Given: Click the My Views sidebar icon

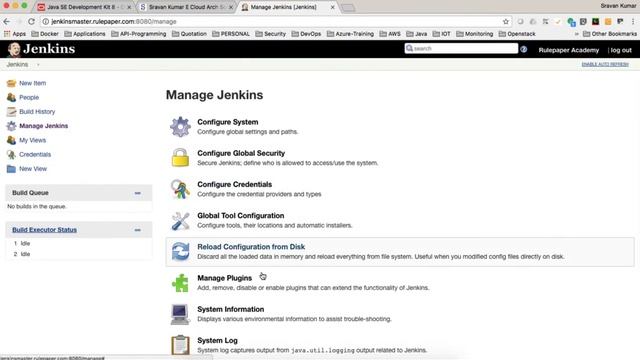Looking at the screenshot, I should pyautogui.click(x=11, y=140).
